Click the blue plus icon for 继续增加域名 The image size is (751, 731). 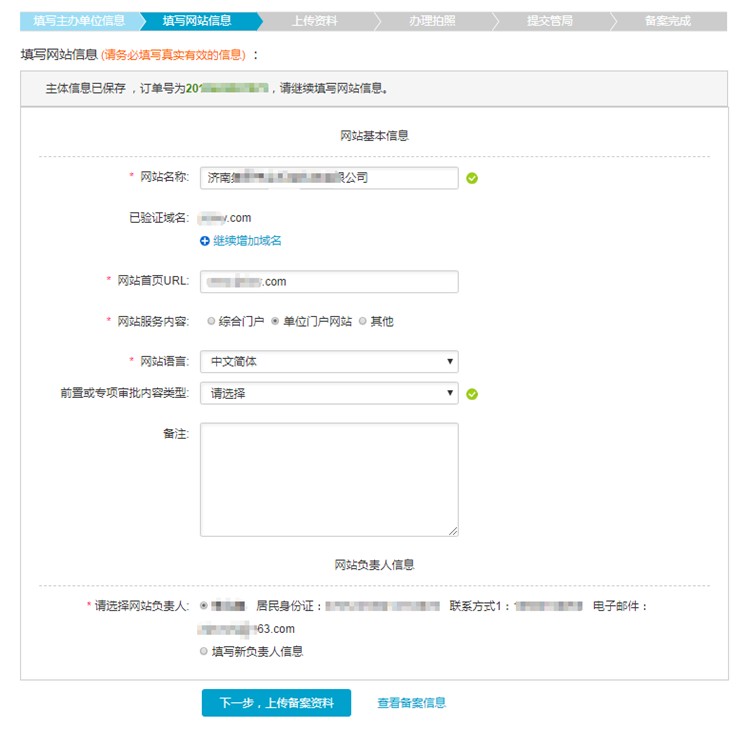(205, 241)
